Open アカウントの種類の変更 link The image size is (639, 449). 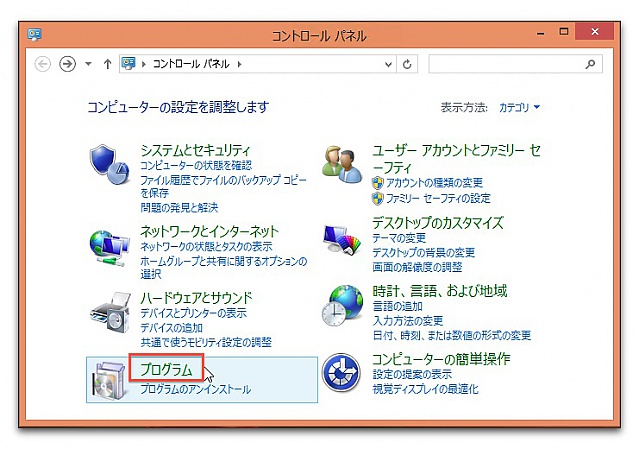click(x=434, y=183)
